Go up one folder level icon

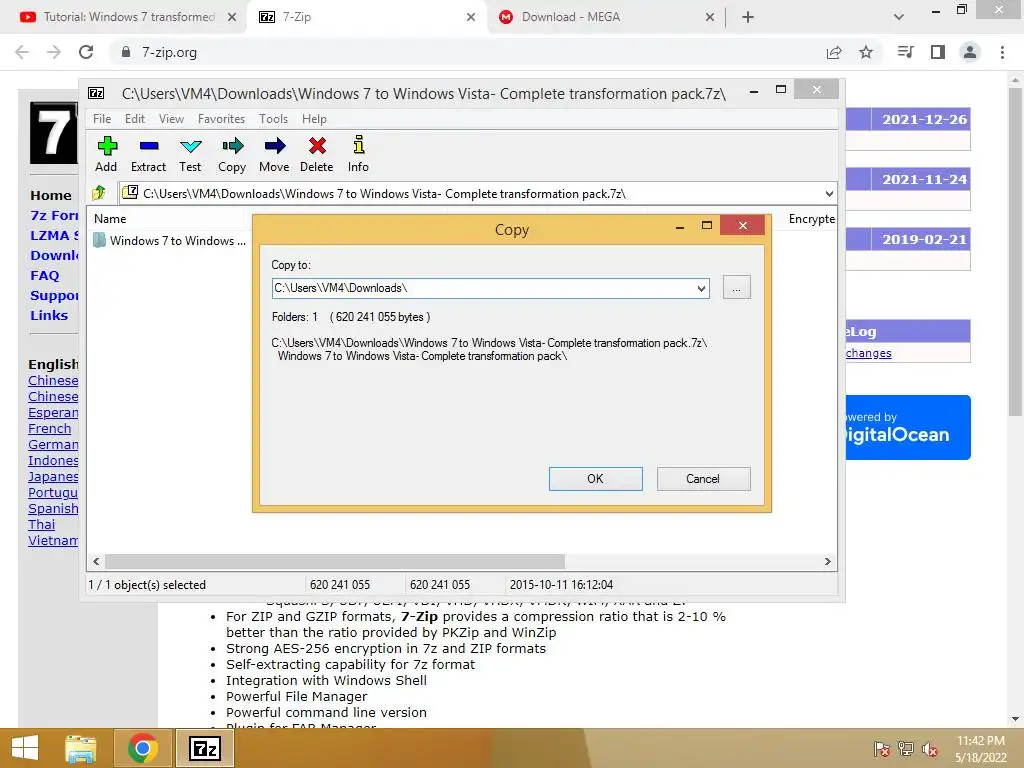(x=99, y=193)
